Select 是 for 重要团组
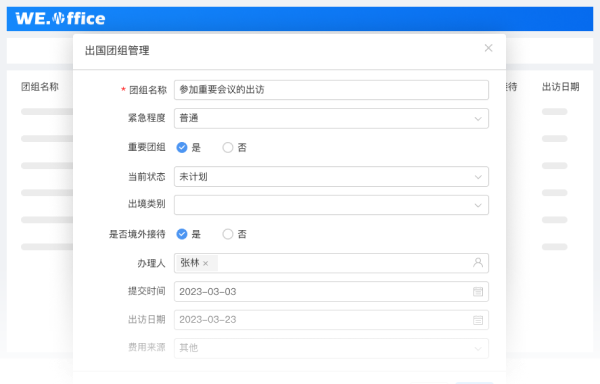The image size is (600, 384). (x=182, y=148)
